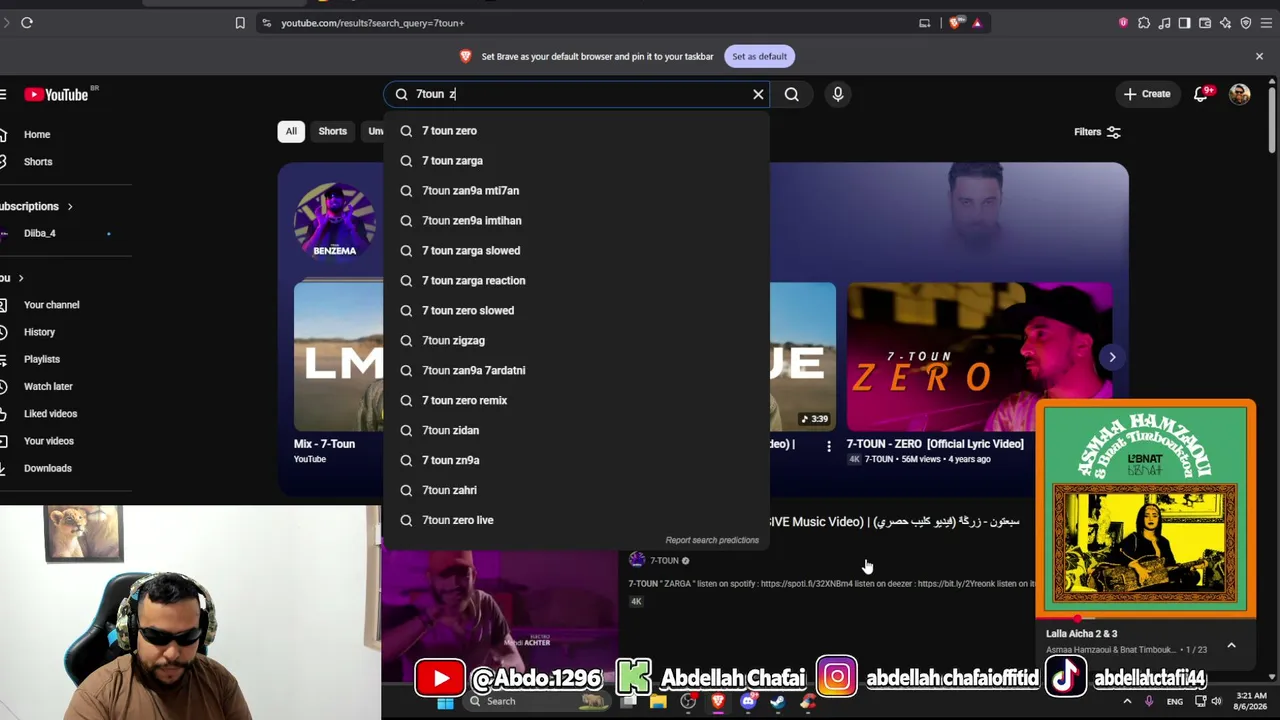Choose suggestion "7 toun zarga"
The width and height of the screenshot is (1280, 720).
tap(577, 161)
